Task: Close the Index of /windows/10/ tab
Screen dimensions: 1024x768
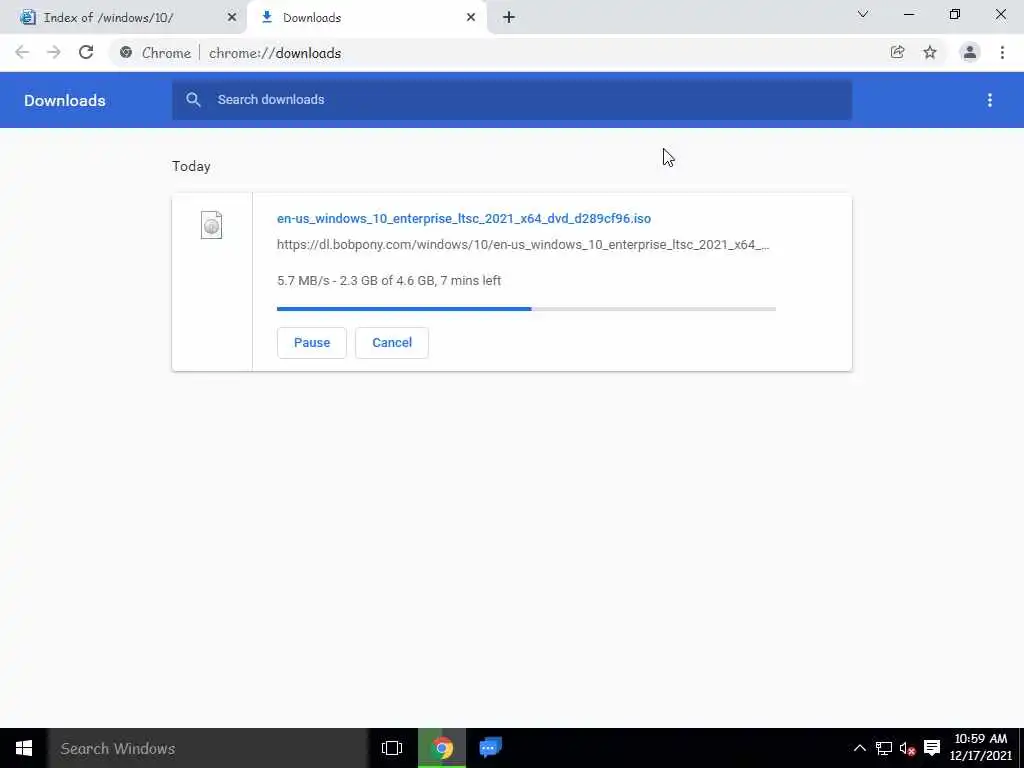Action: 232,18
